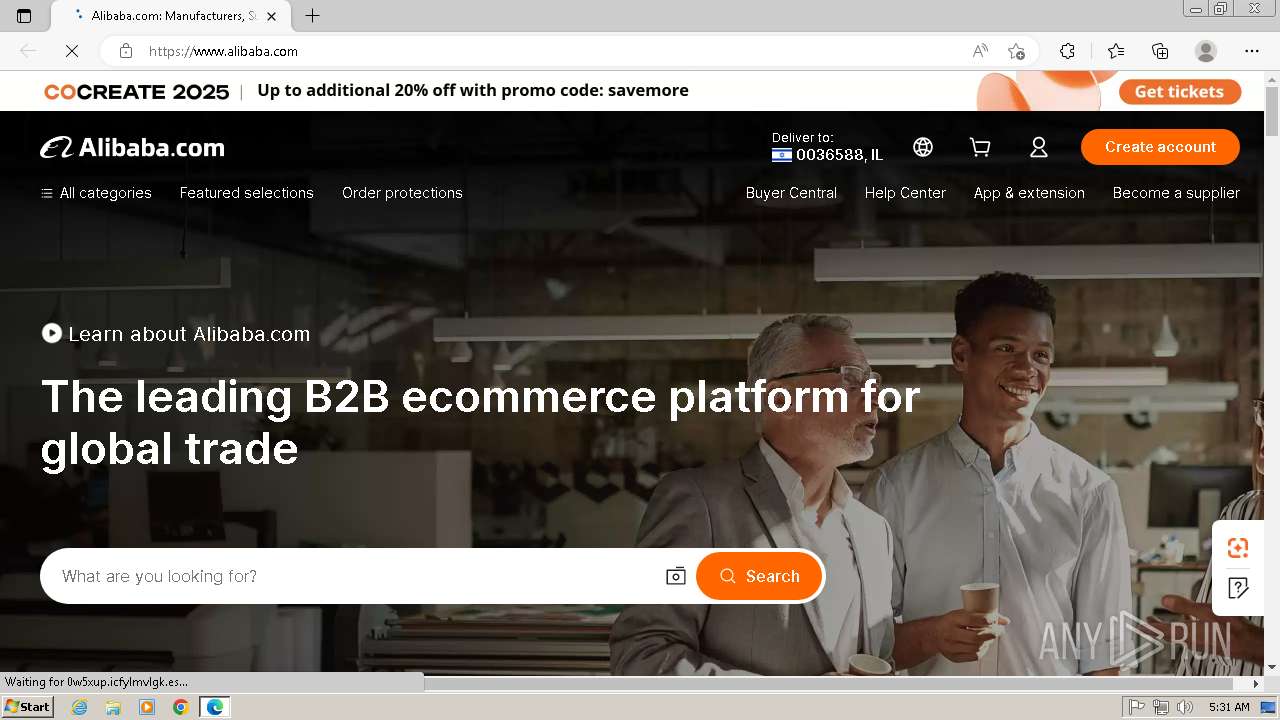1280x720 pixels.
Task: Open the Order protections menu
Action: (402, 193)
